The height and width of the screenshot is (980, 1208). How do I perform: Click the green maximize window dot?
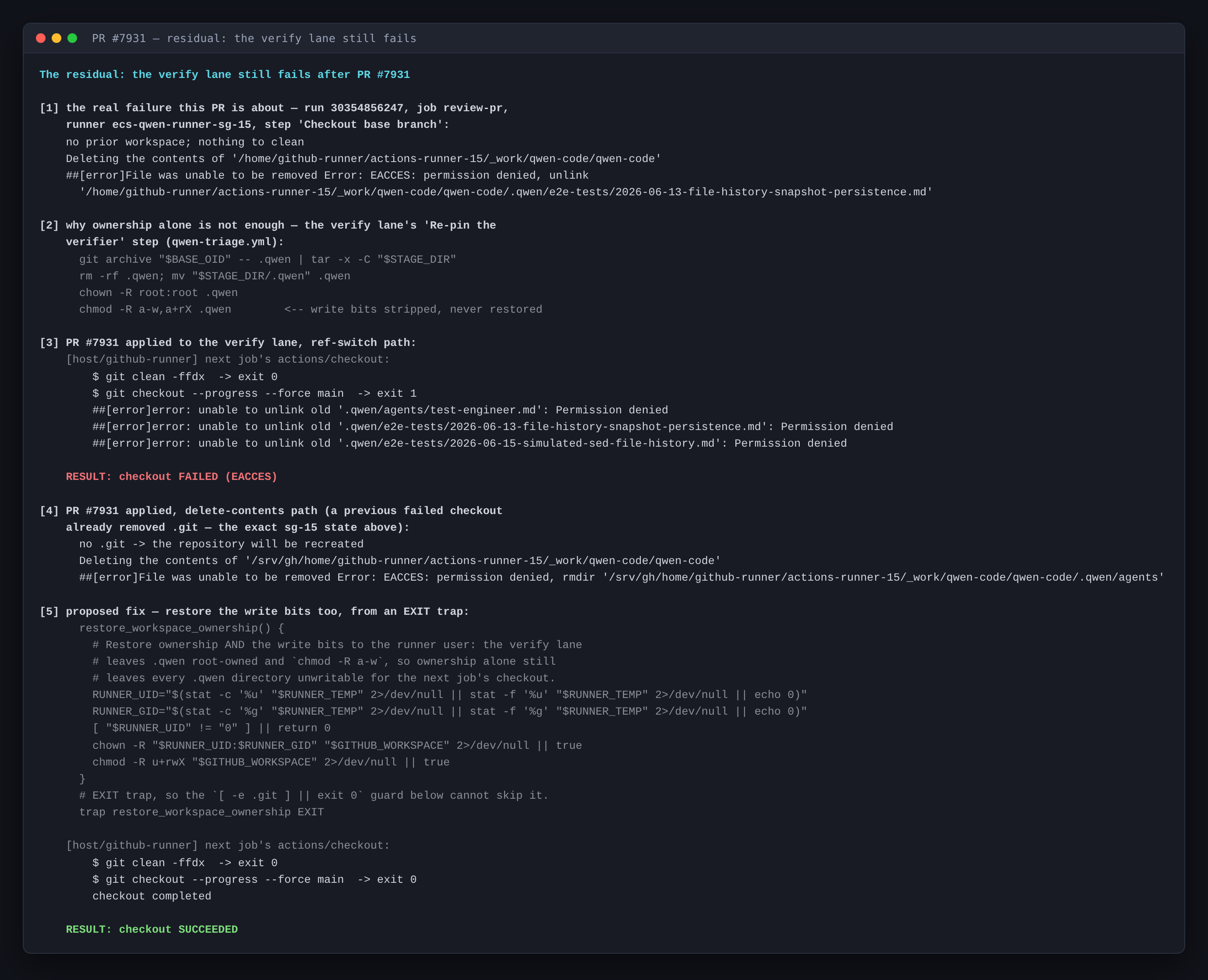point(72,38)
